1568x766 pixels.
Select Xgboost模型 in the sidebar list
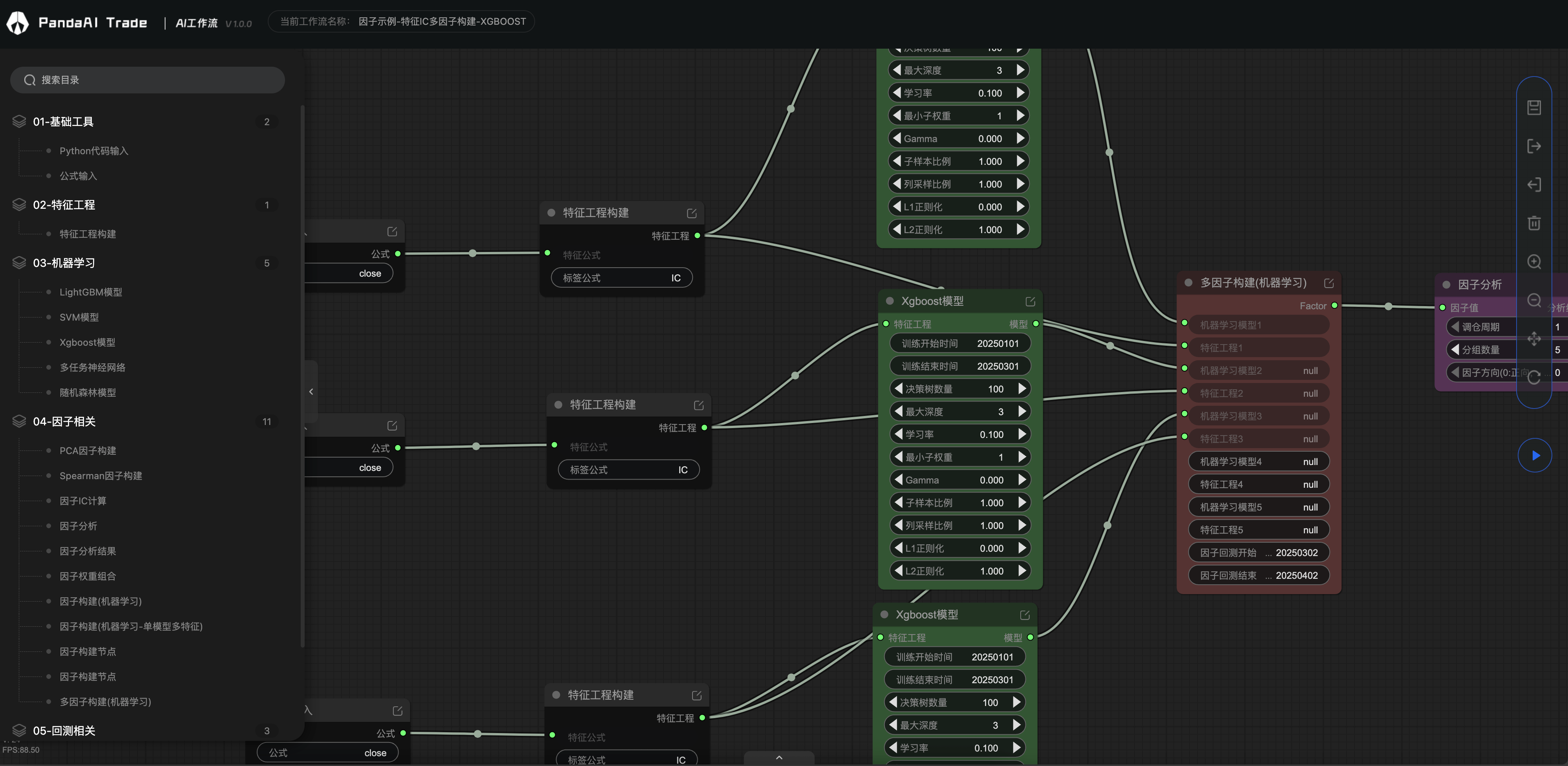coord(87,343)
